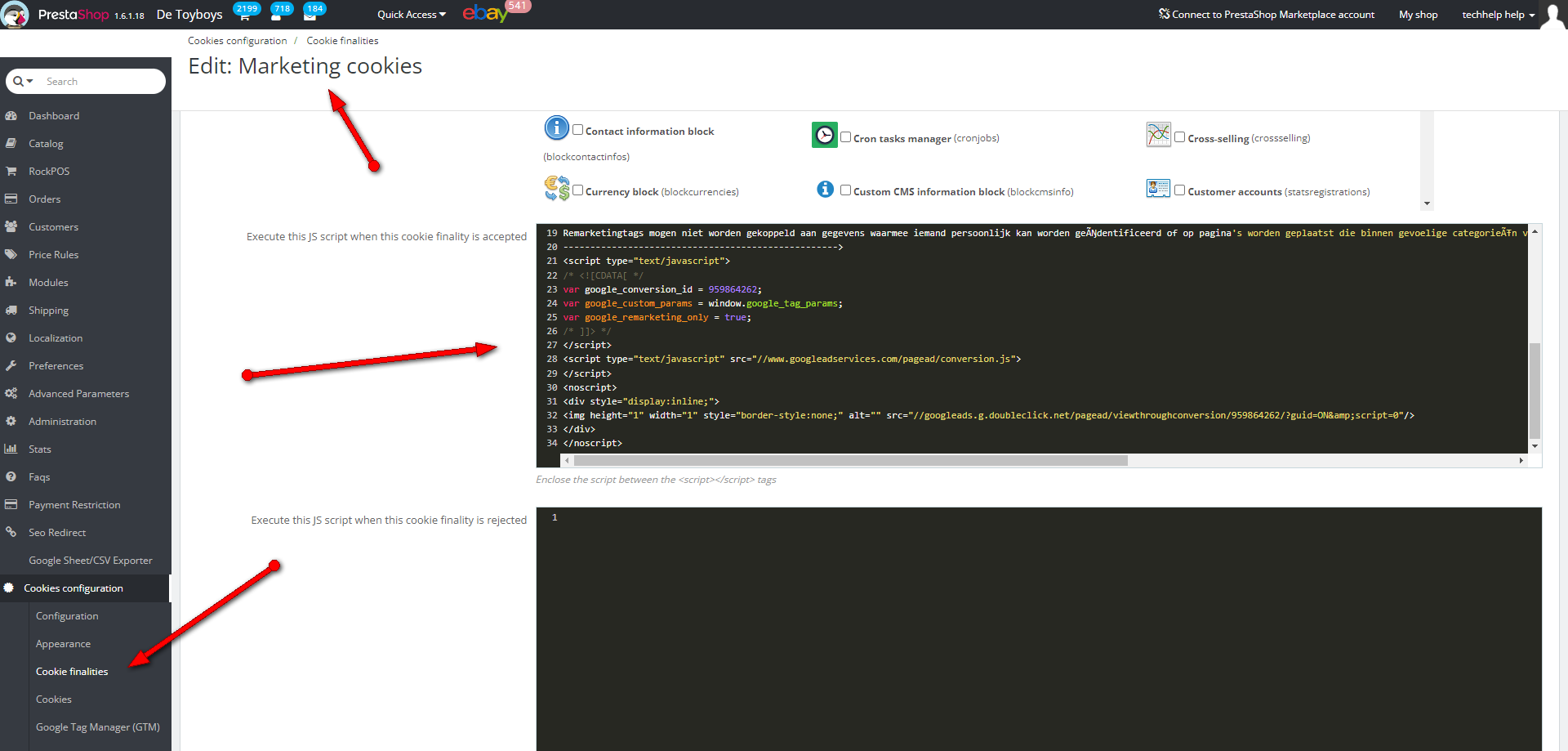Open the Modules menu in sidebar
This screenshot has width=1568, height=751.
(48, 283)
